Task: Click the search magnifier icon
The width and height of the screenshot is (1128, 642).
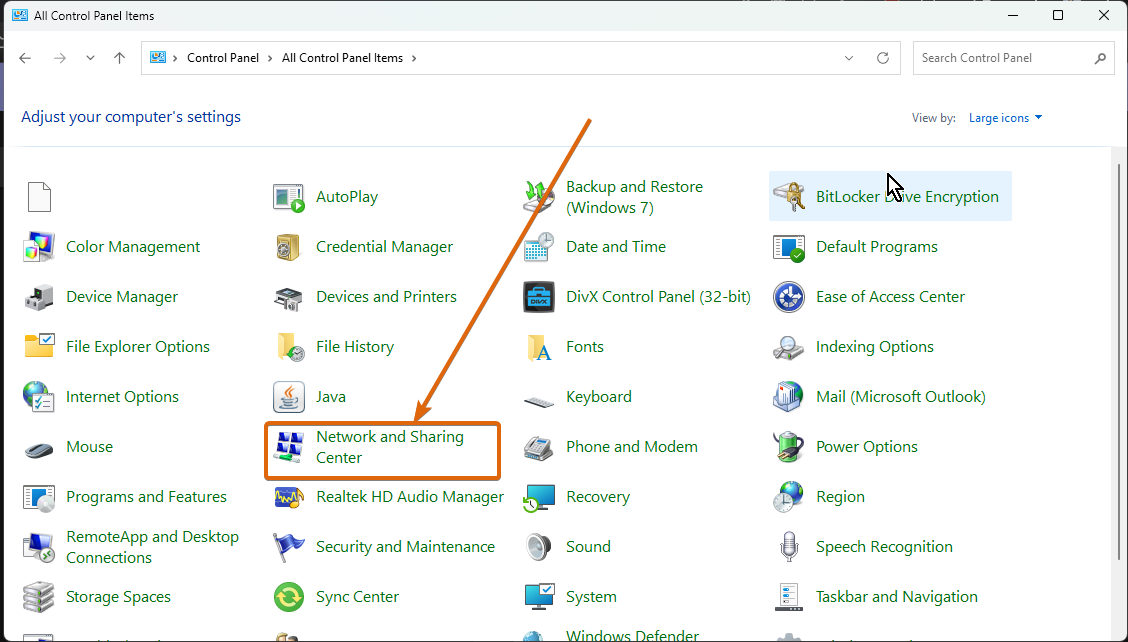Action: pyautogui.click(x=1100, y=58)
